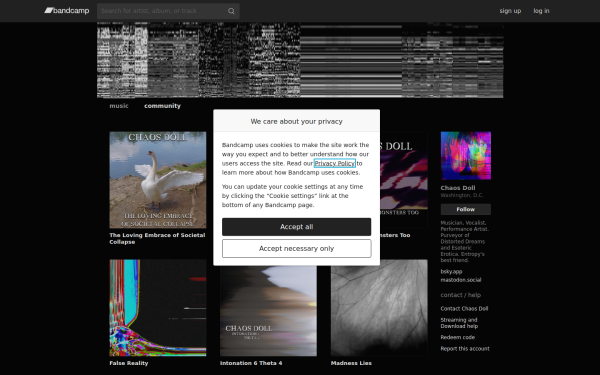Click the Madness Lies album title

click(351, 363)
